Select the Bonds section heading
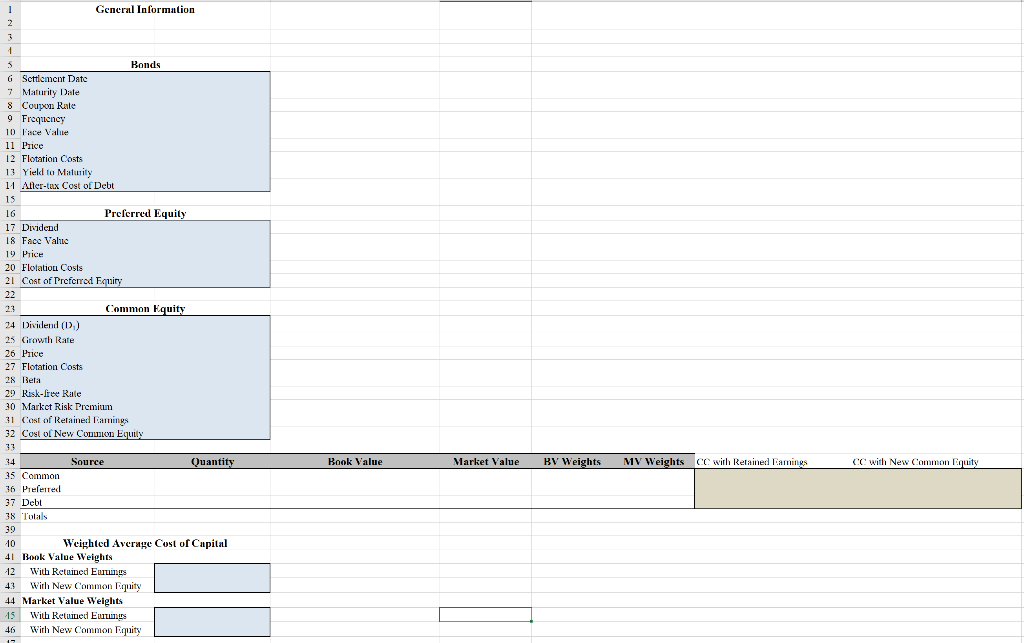This screenshot has height=643, width=1024. click(145, 65)
